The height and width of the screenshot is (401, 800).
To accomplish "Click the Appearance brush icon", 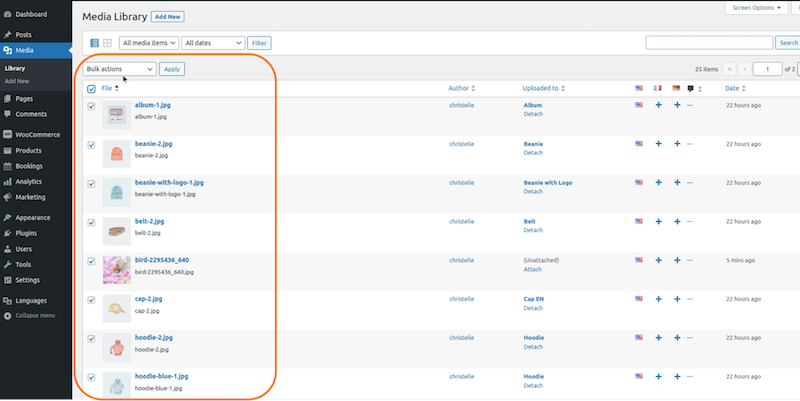I will (7, 217).
